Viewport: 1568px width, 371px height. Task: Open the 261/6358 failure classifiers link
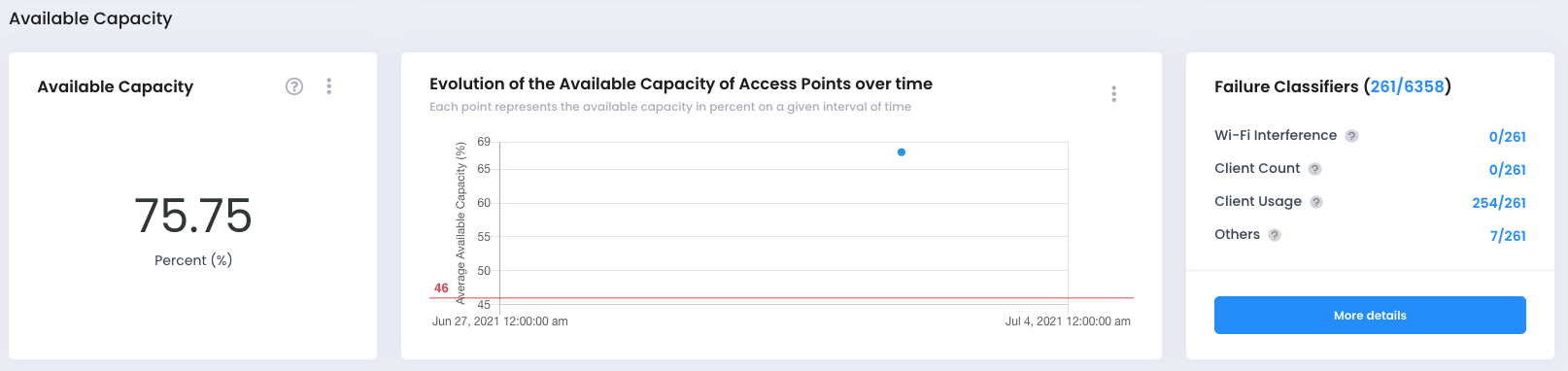(1407, 86)
